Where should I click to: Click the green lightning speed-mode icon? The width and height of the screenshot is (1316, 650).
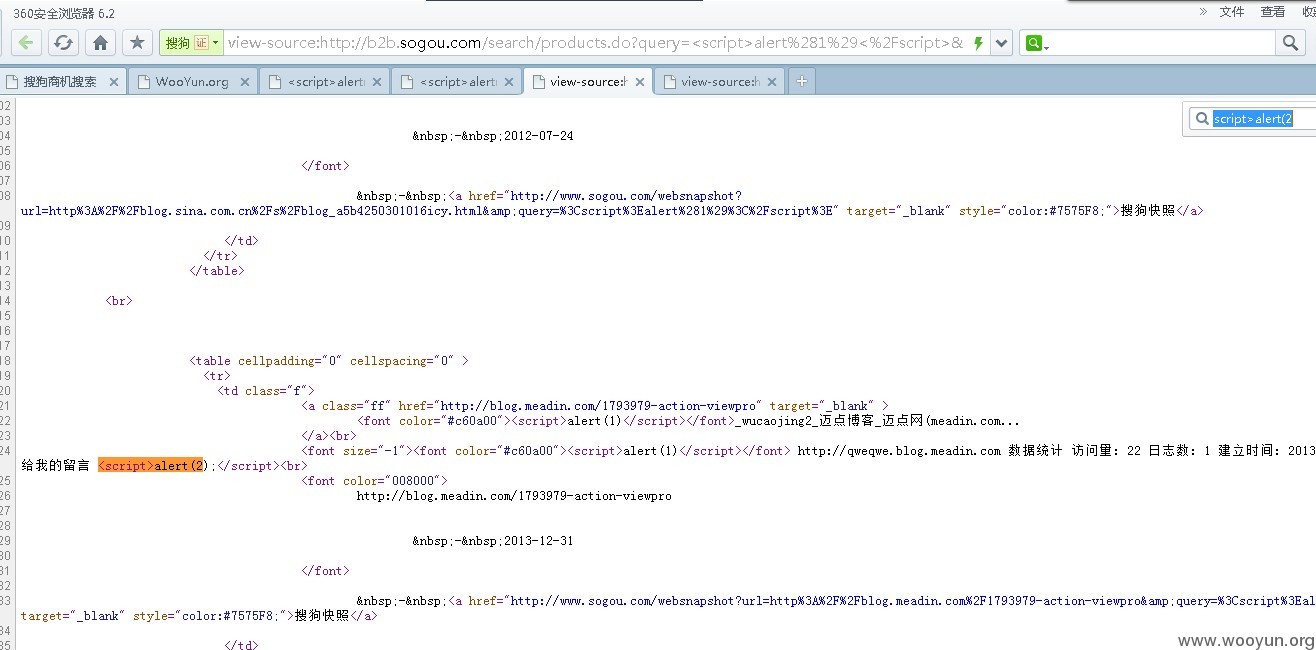pos(978,43)
